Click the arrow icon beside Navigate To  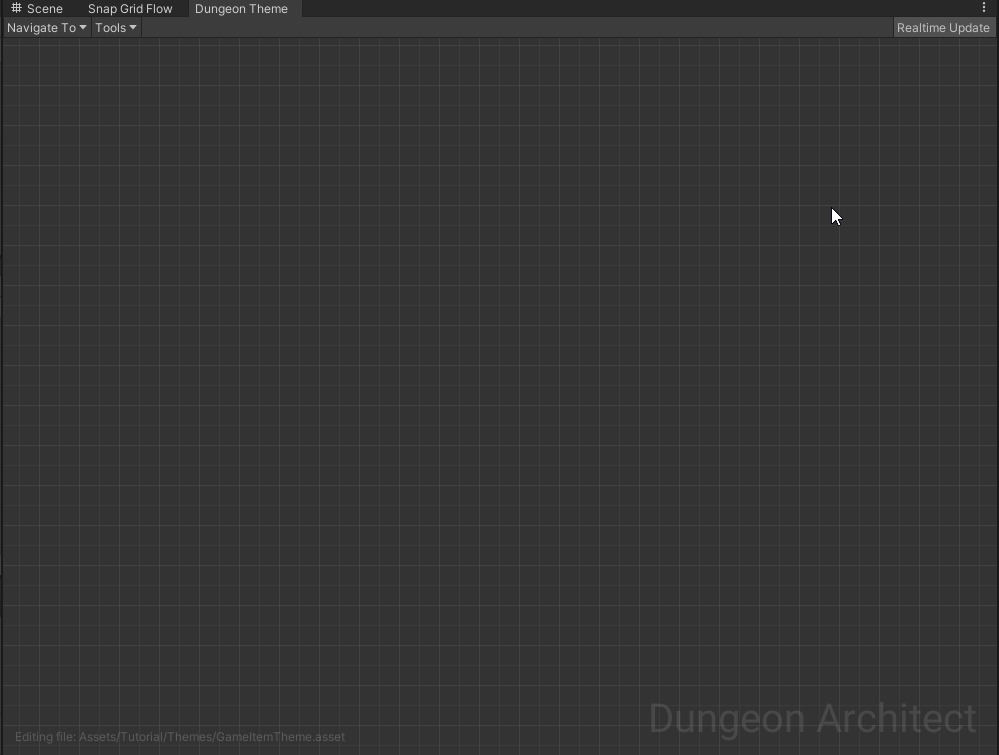point(83,27)
